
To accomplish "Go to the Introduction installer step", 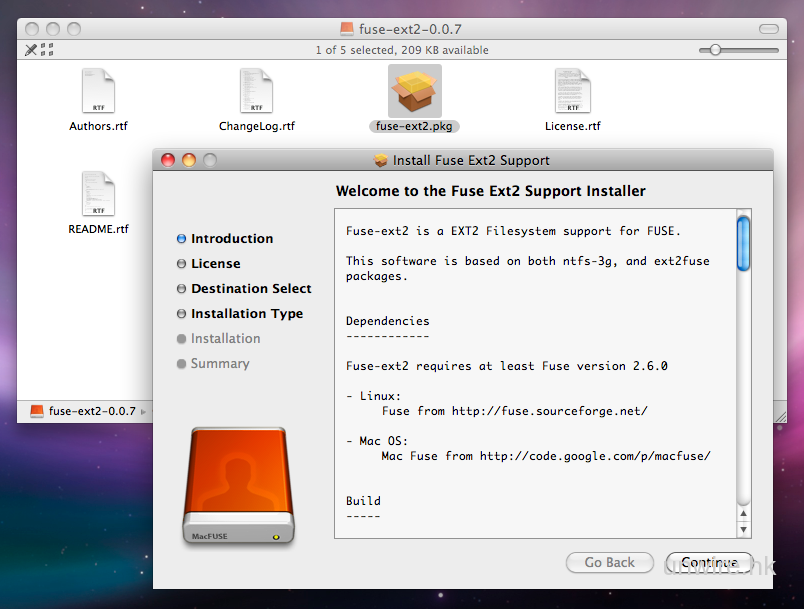I will coord(232,239).
